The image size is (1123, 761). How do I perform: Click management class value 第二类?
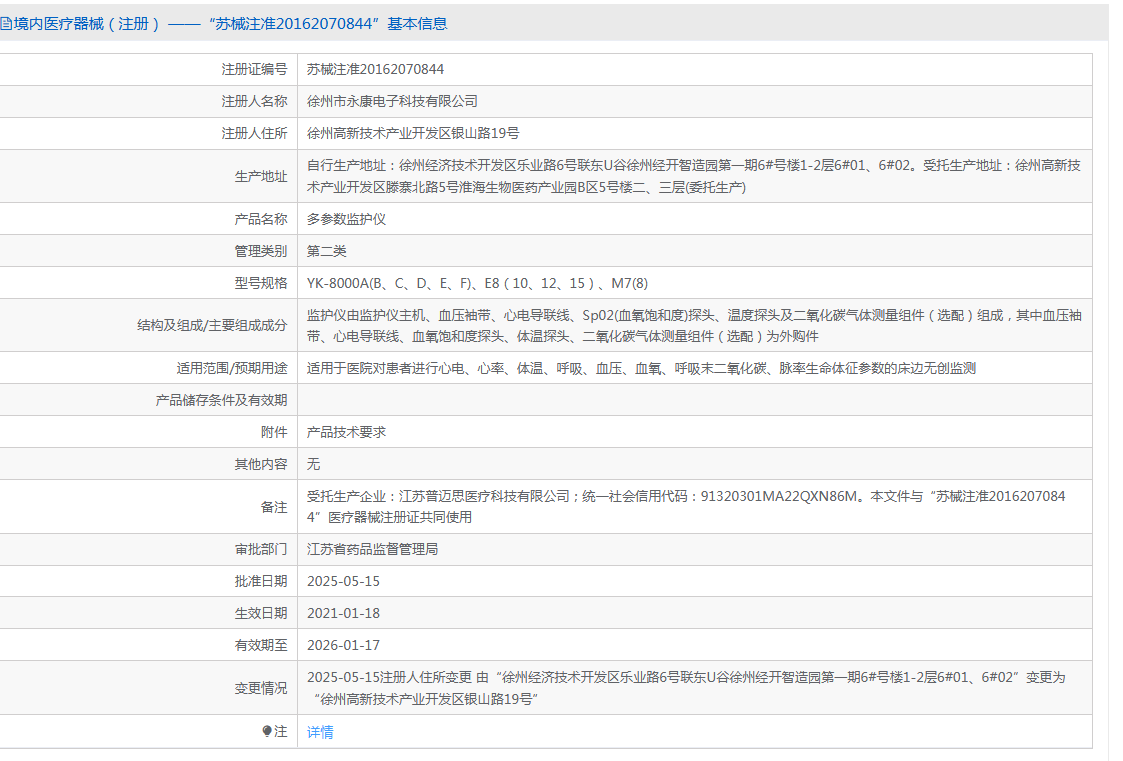[327, 251]
